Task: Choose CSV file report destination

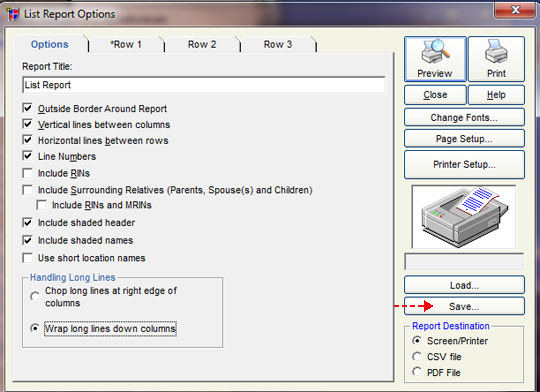Action: coord(417,357)
